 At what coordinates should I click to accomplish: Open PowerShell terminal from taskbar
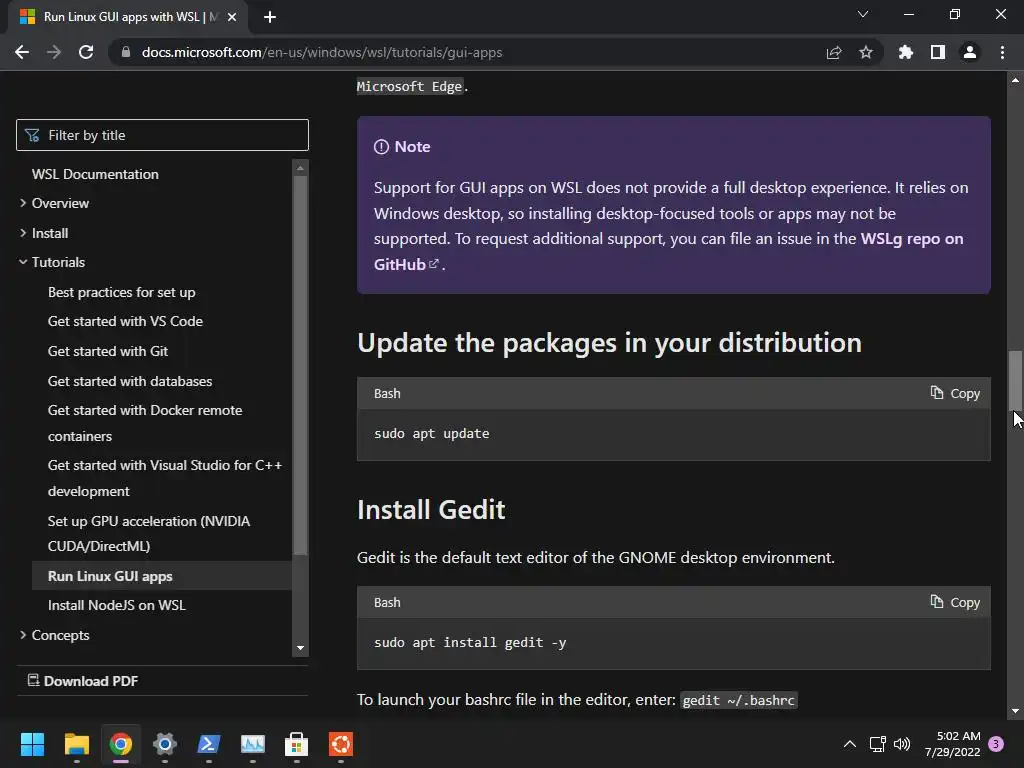click(209, 744)
